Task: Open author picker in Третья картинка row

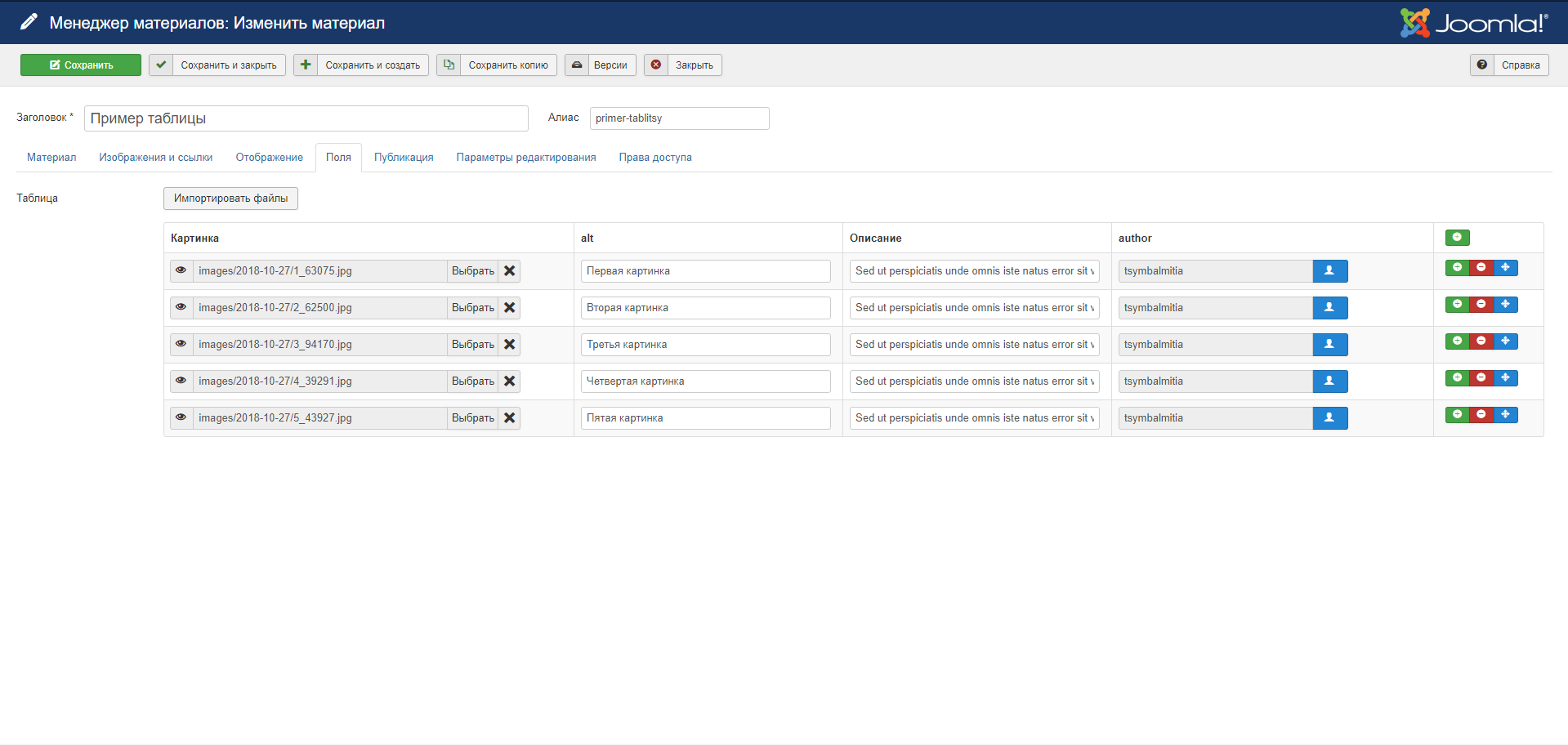Action: [x=1329, y=345]
